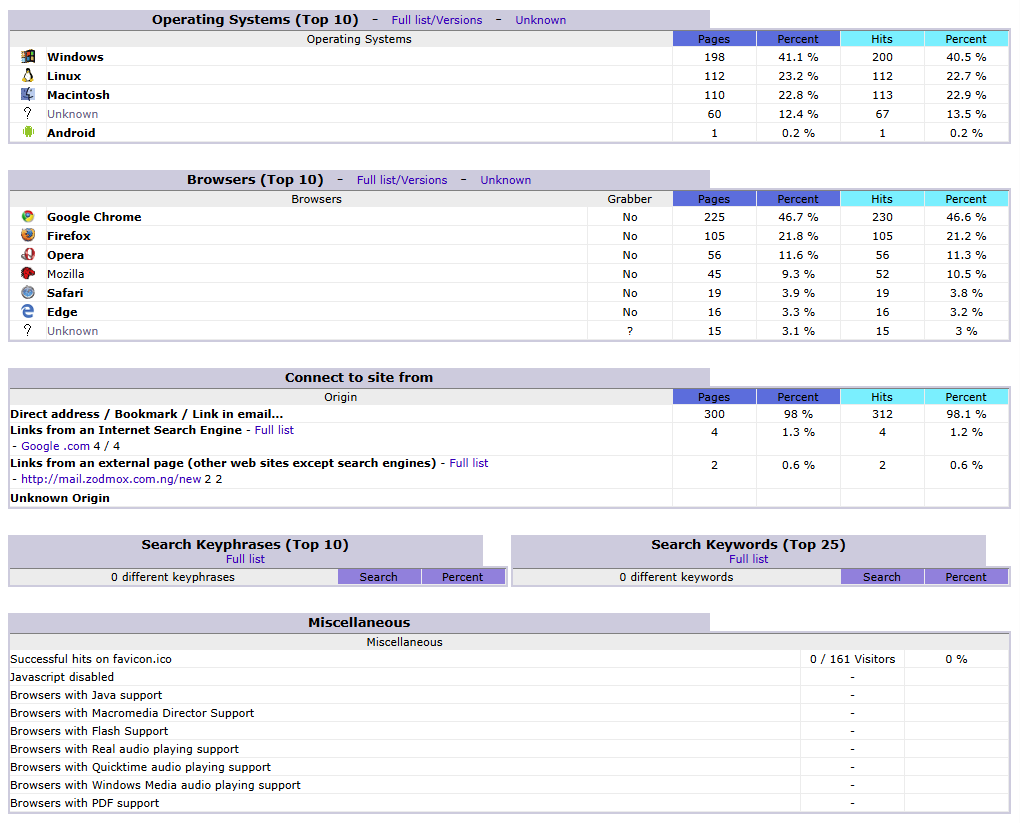
Task: Open the Unknown link for Browsers
Action: [505, 180]
